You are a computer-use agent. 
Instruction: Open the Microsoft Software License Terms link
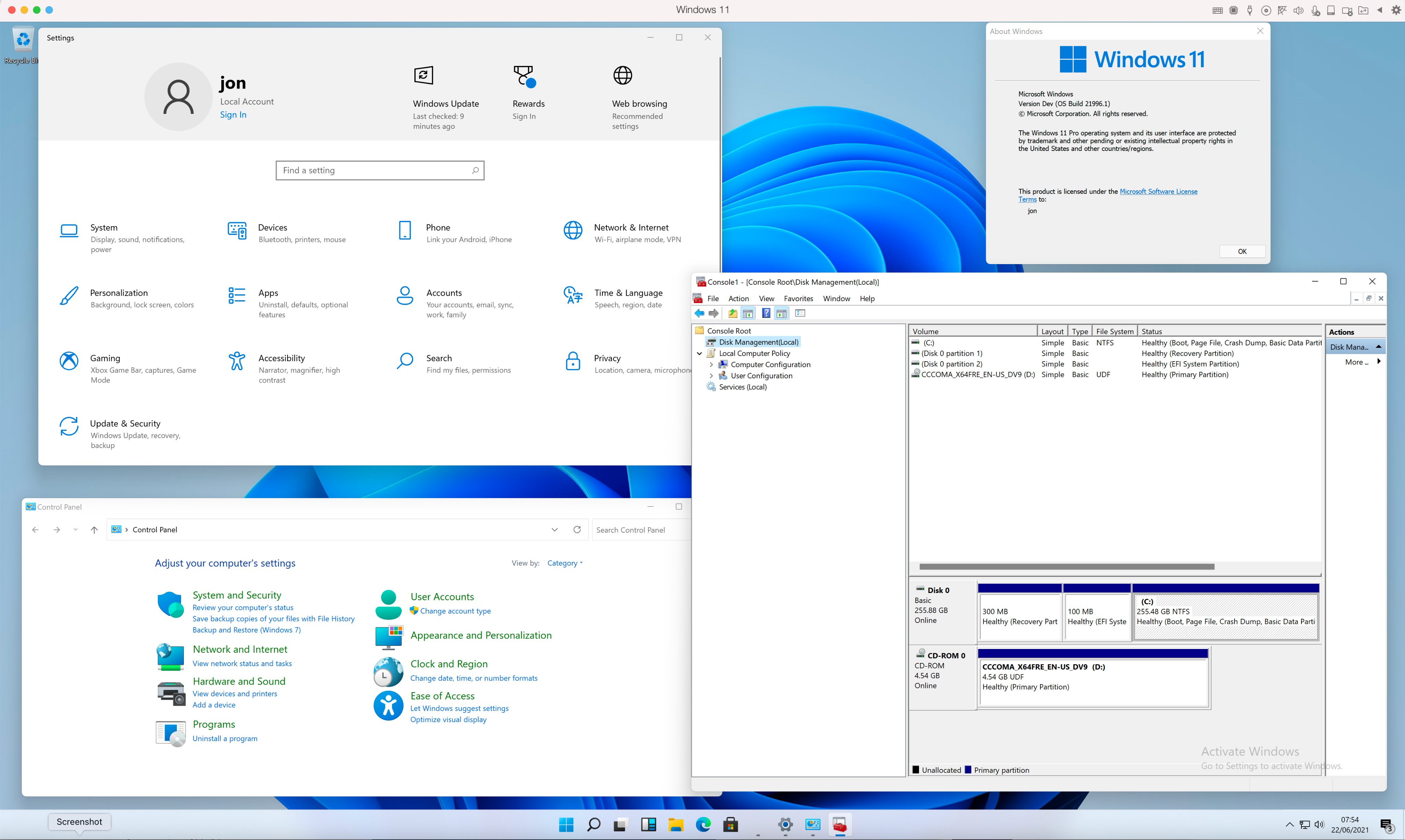(x=1158, y=191)
